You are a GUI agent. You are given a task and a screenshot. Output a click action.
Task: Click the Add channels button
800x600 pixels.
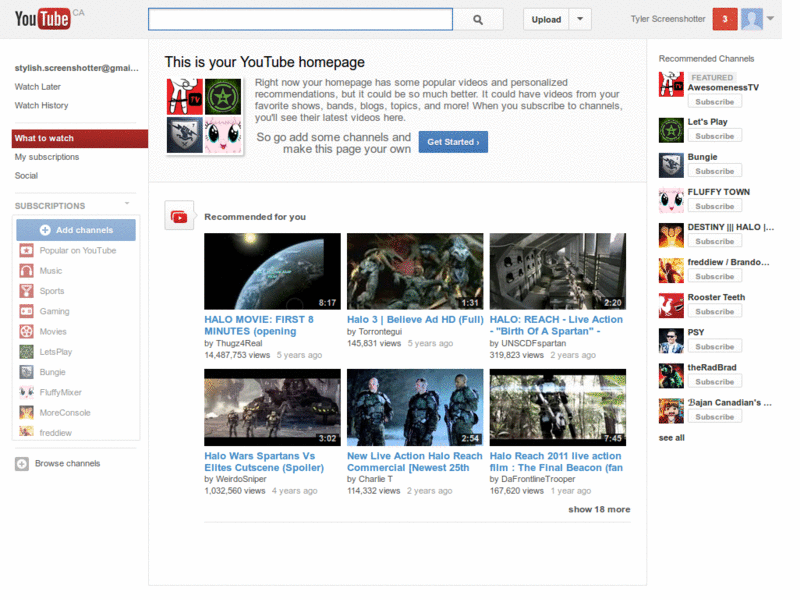76,230
